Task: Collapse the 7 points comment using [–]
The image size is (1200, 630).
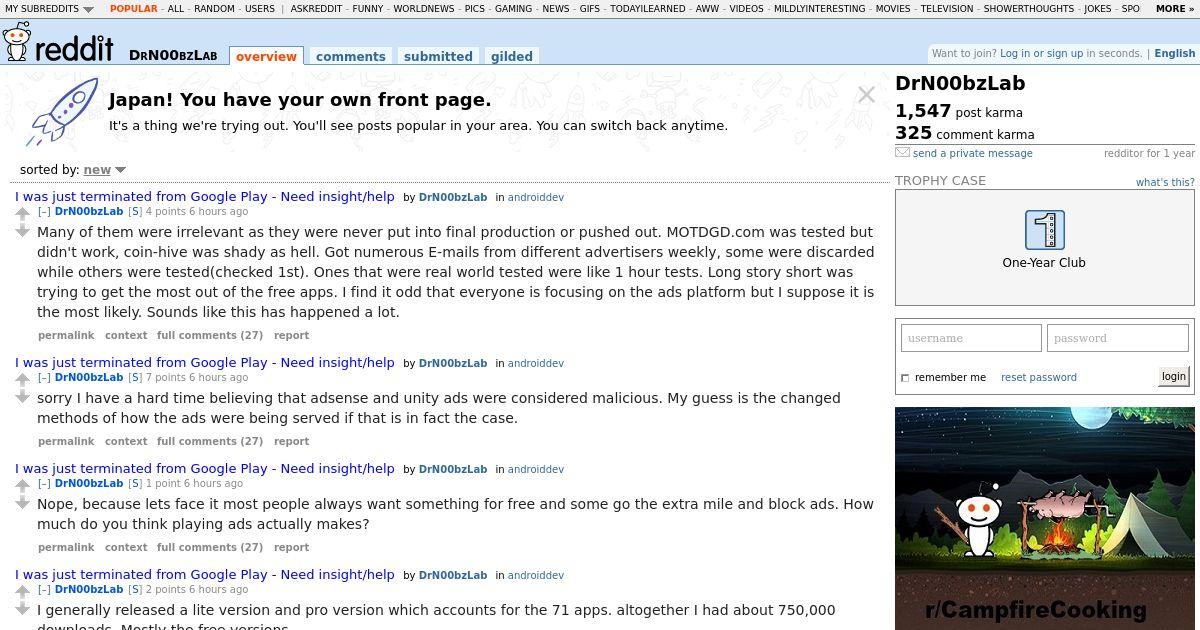Action: [44, 378]
